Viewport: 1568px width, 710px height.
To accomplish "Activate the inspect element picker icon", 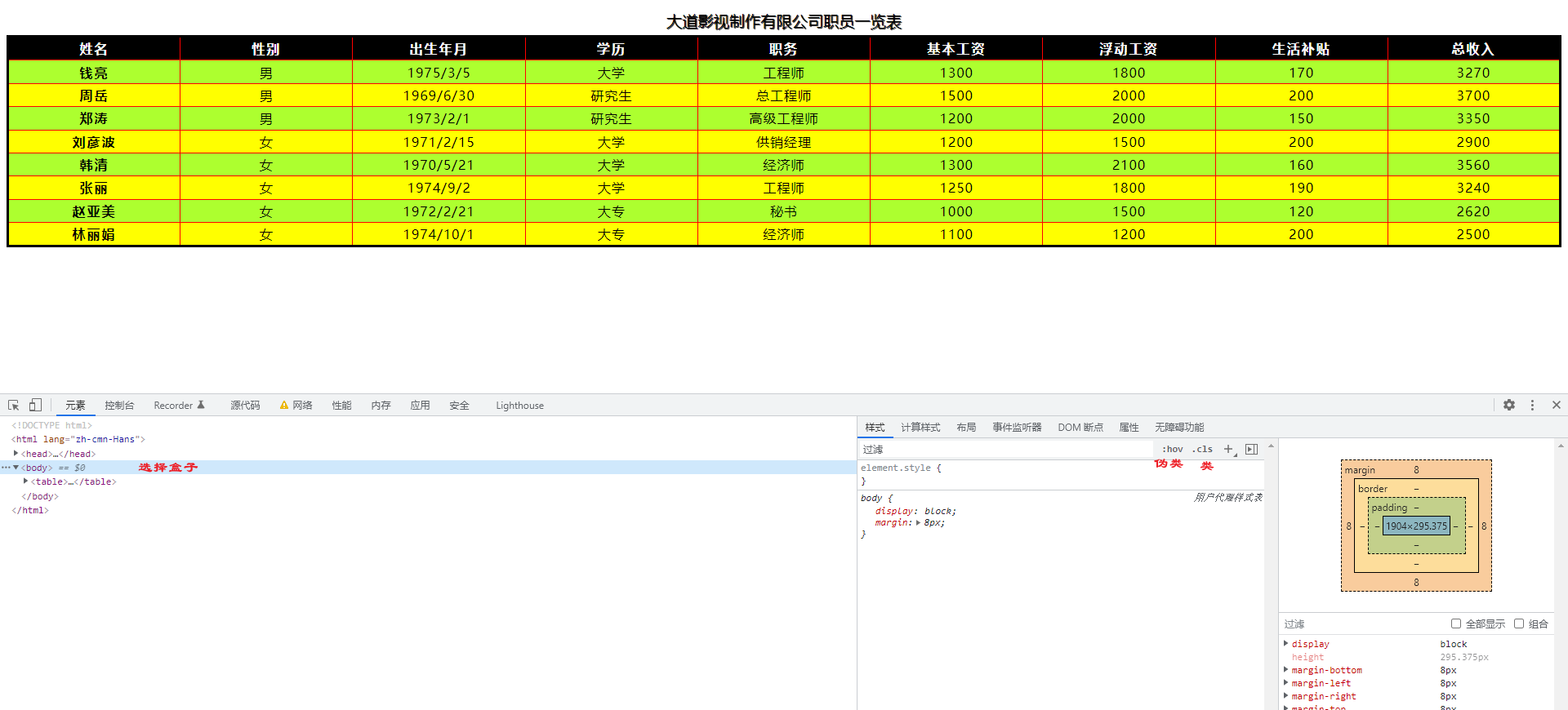I will point(14,406).
